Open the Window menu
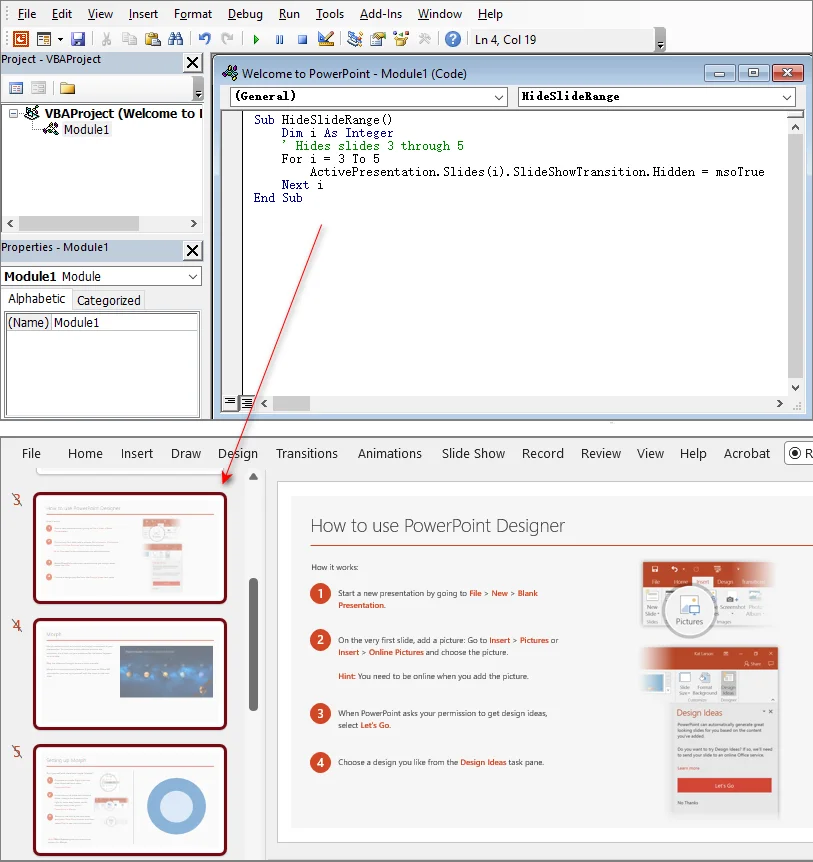 point(439,14)
